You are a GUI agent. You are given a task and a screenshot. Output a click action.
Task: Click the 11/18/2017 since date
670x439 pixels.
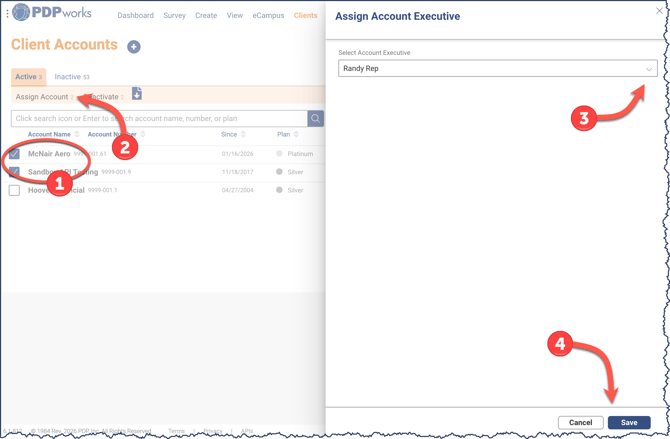[238, 172]
